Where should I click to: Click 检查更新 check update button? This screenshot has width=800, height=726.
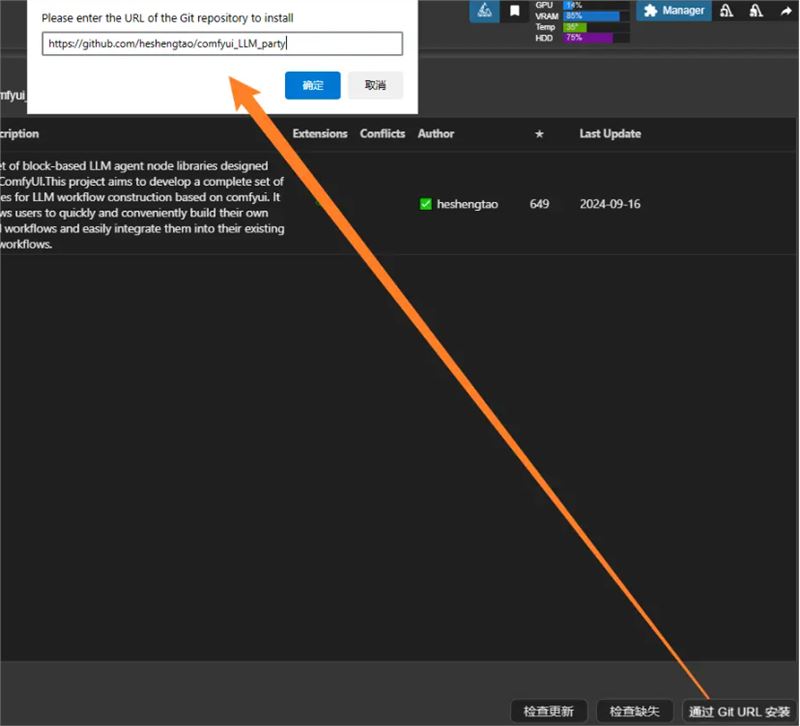click(x=549, y=711)
